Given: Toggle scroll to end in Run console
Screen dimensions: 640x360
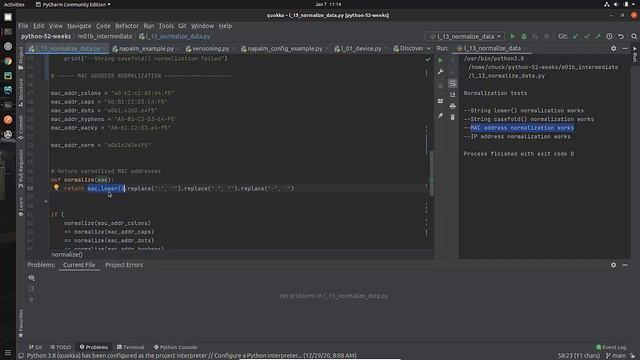Looking at the screenshot, I should click(x=452, y=94).
